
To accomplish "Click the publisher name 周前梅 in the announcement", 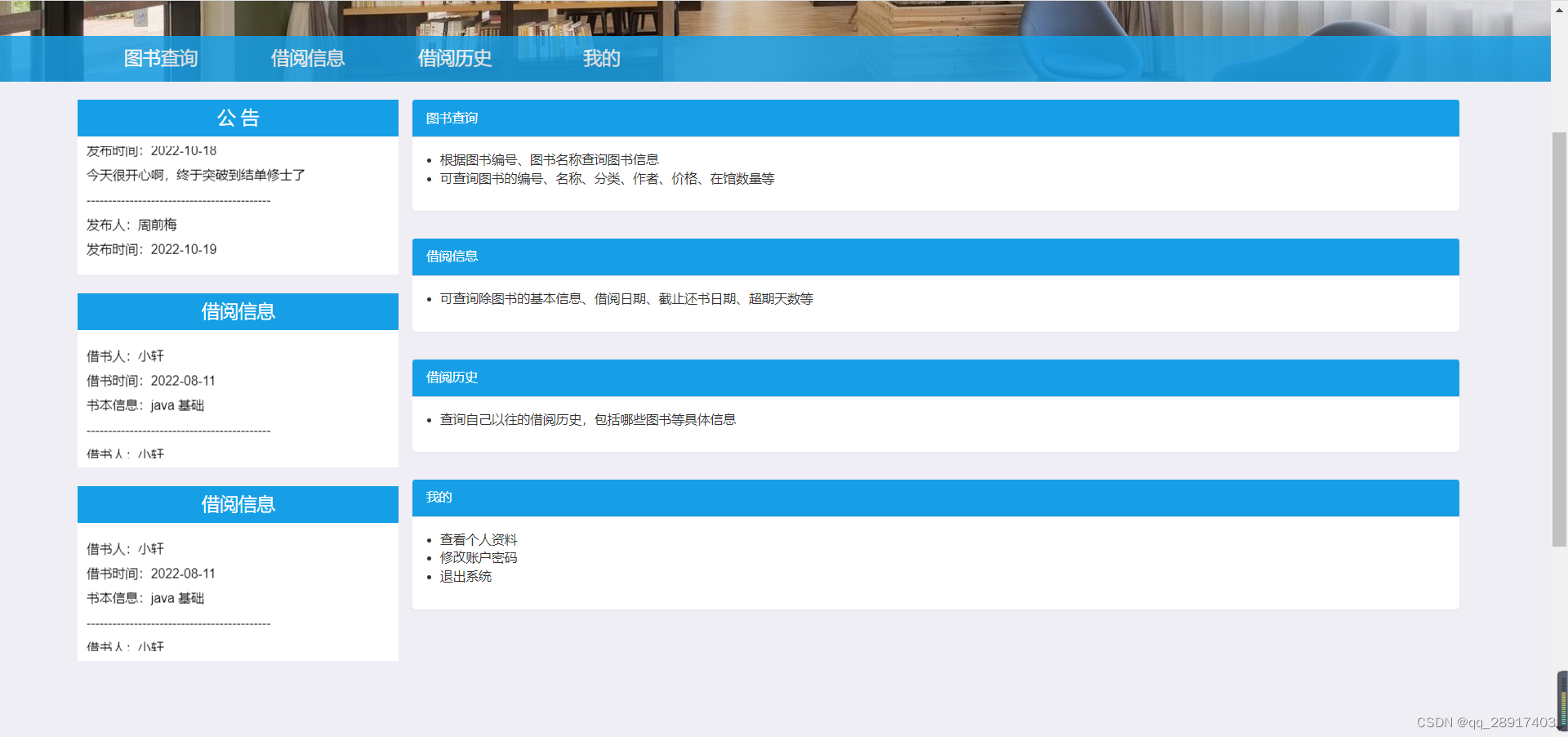I will click(x=159, y=225).
